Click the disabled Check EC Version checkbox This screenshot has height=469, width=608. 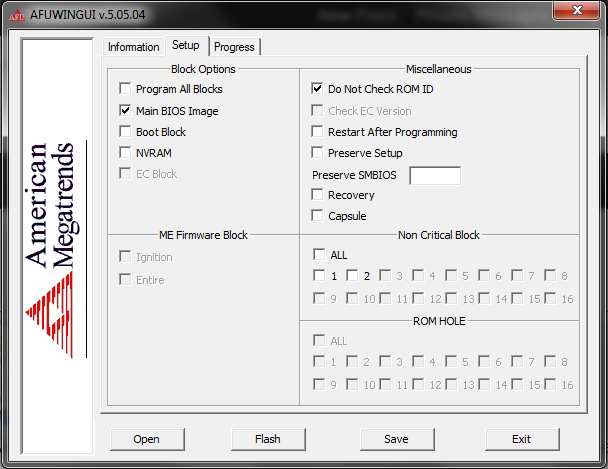coord(317,110)
